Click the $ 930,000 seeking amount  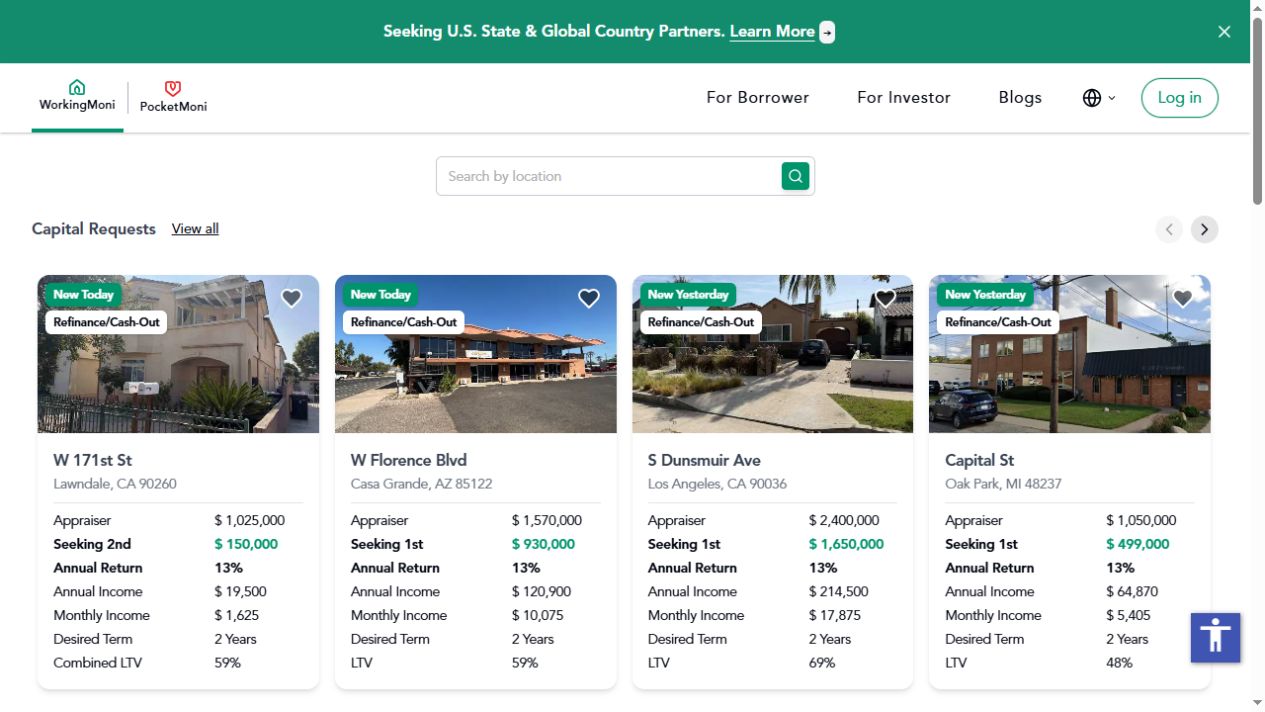click(543, 544)
